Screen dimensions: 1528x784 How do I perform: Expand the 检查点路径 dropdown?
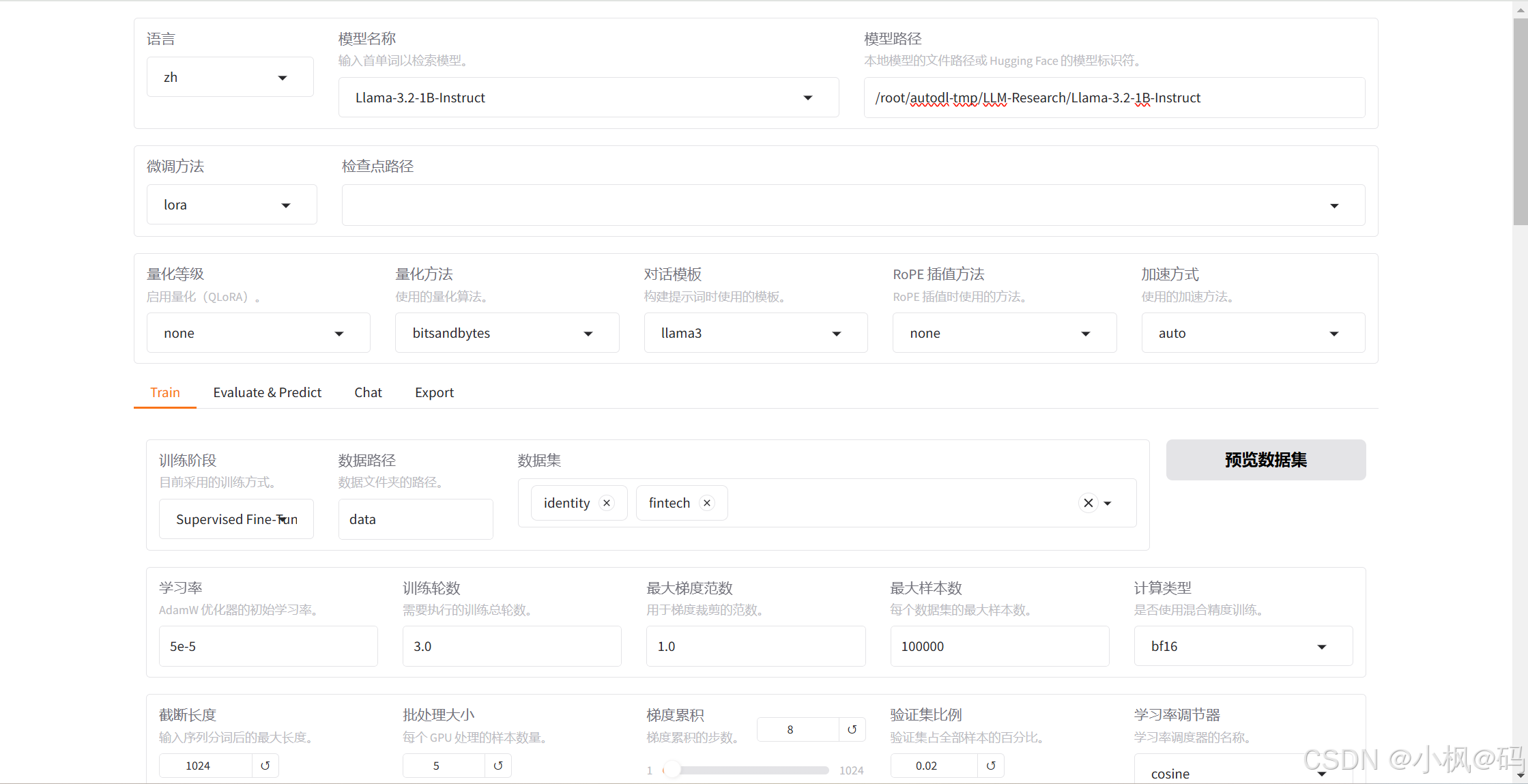[1334, 205]
